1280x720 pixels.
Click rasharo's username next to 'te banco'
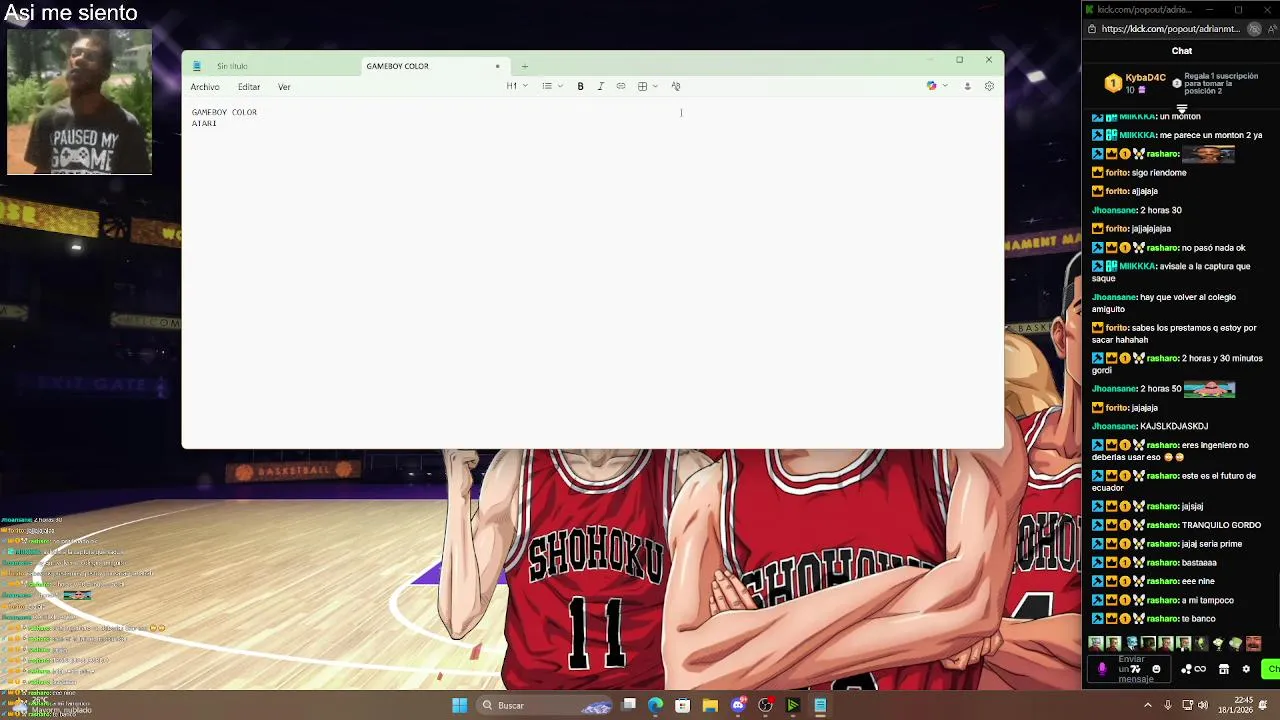(1162, 619)
